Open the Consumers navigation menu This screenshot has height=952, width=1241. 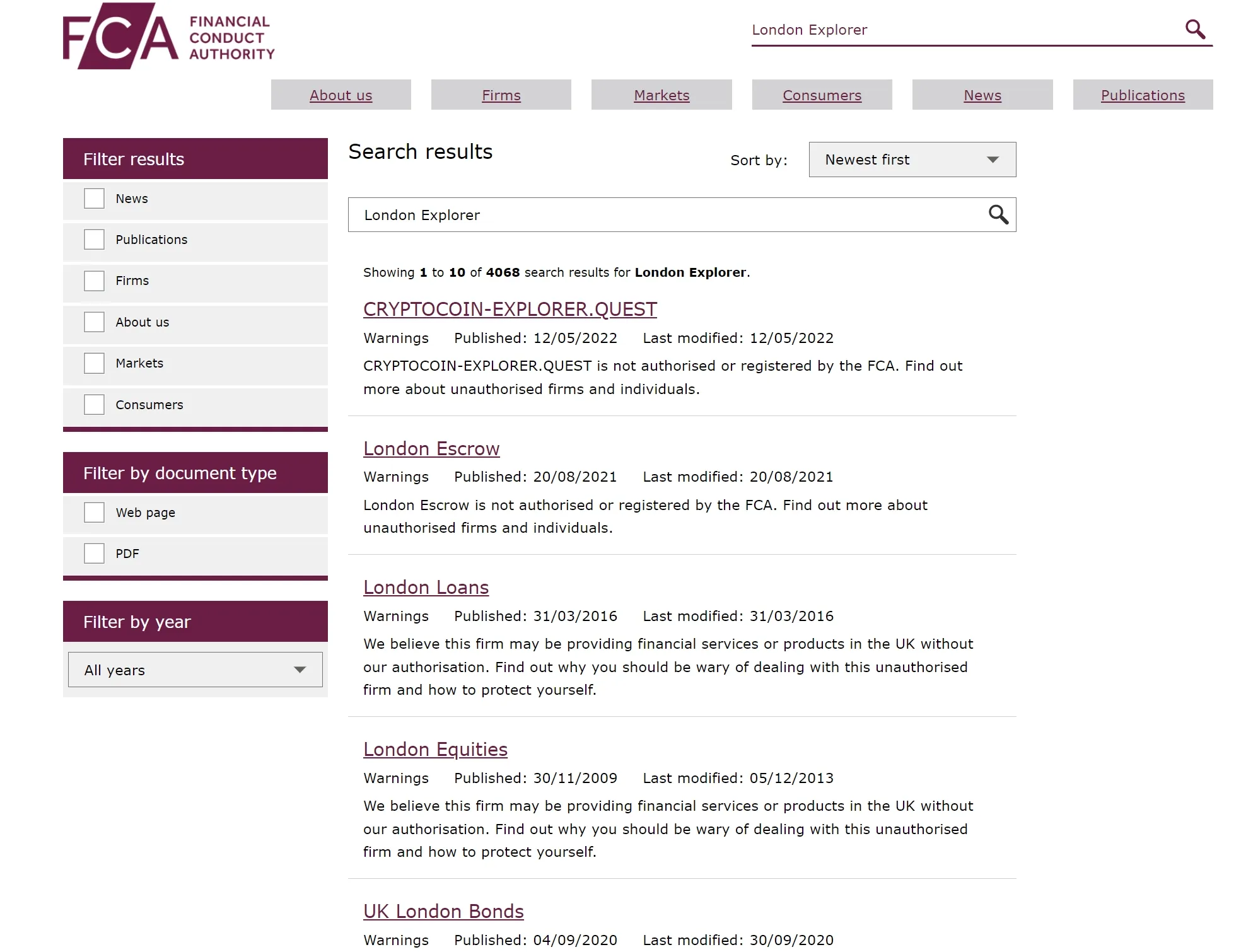(x=822, y=95)
